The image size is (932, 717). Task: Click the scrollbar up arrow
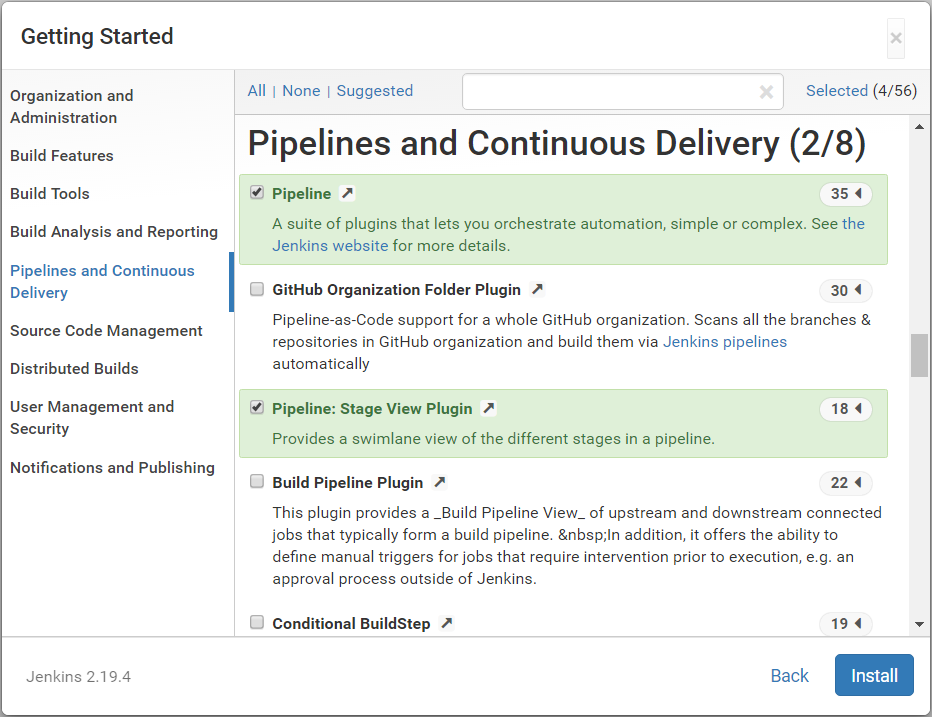click(x=919, y=126)
